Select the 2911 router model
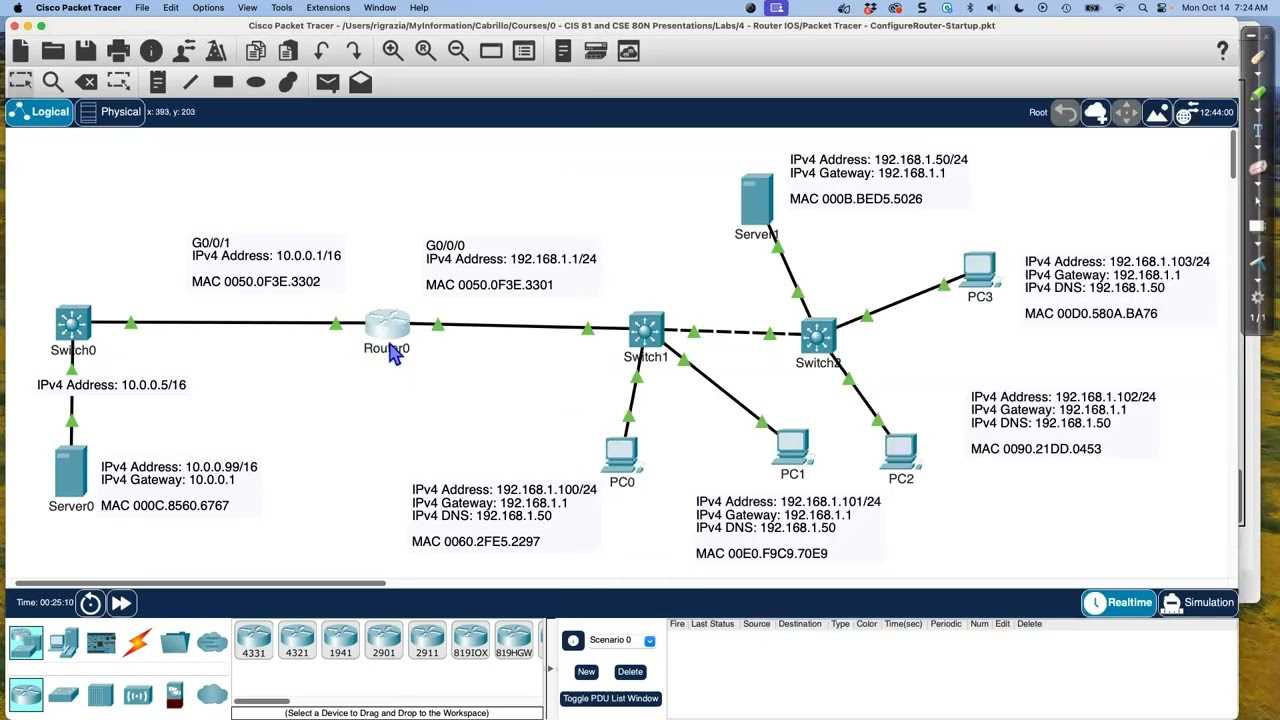The height and width of the screenshot is (720, 1280). point(427,641)
